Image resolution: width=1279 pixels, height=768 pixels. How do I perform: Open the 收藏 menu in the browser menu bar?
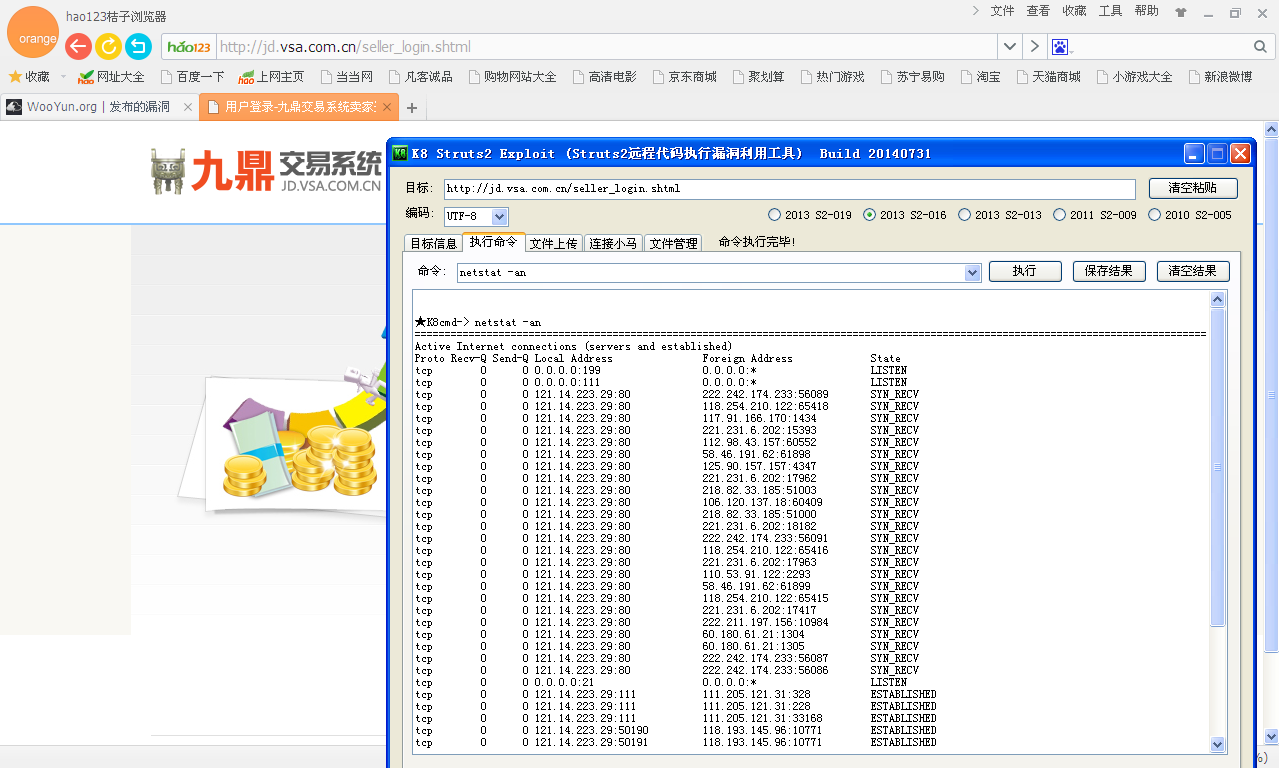(1074, 11)
